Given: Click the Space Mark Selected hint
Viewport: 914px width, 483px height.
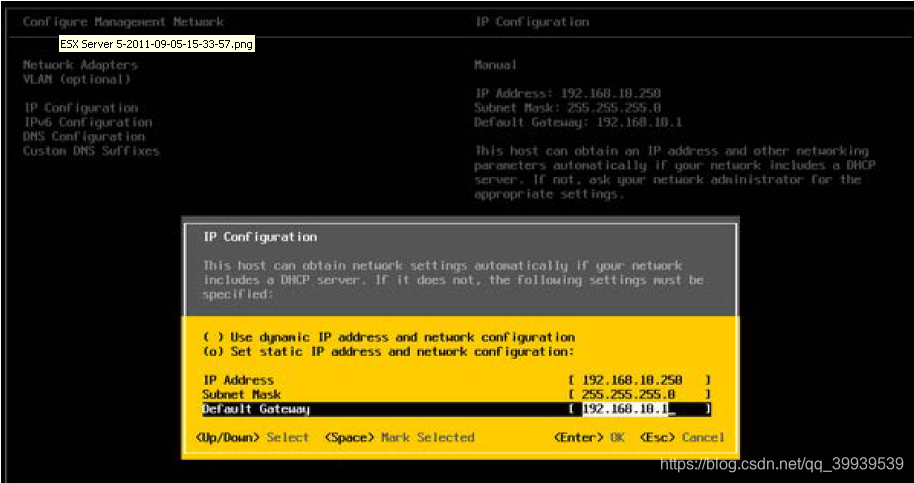Looking at the screenshot, I should (399, 437).
